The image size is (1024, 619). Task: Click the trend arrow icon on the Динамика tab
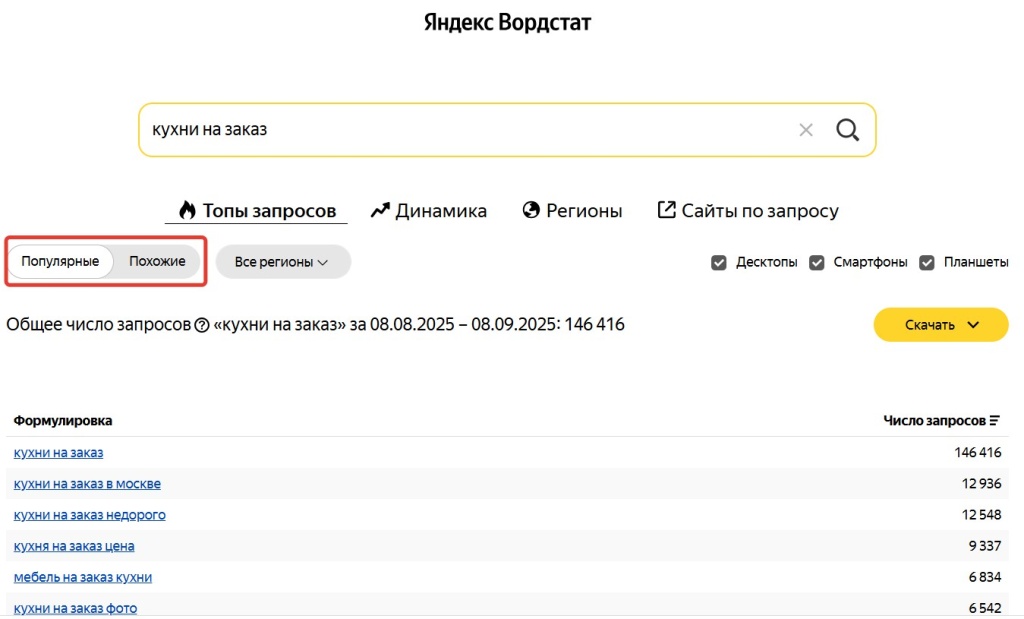pyautogui.click(x=380, y=210)
